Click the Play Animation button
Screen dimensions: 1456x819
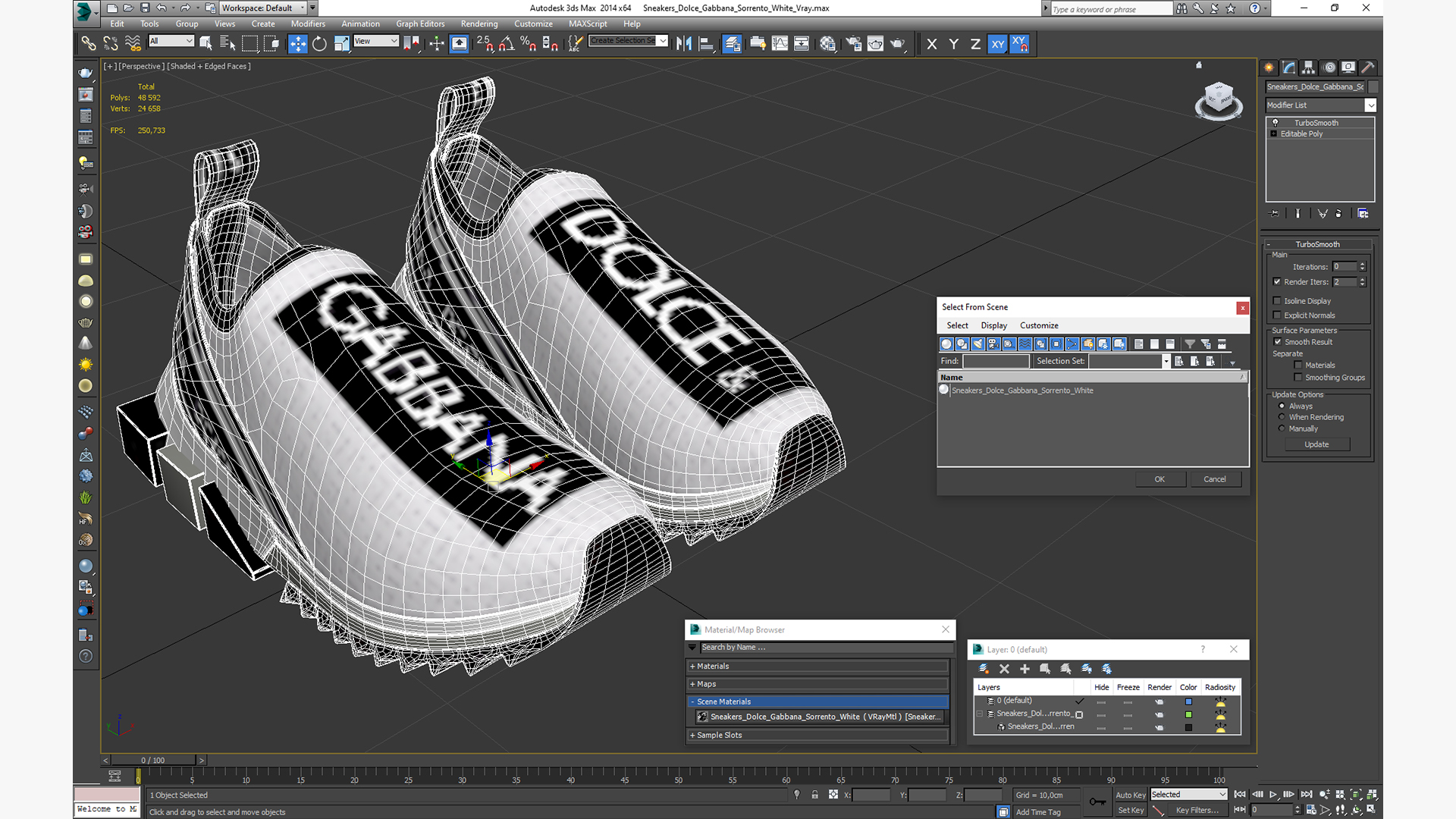pos(1273,795)
